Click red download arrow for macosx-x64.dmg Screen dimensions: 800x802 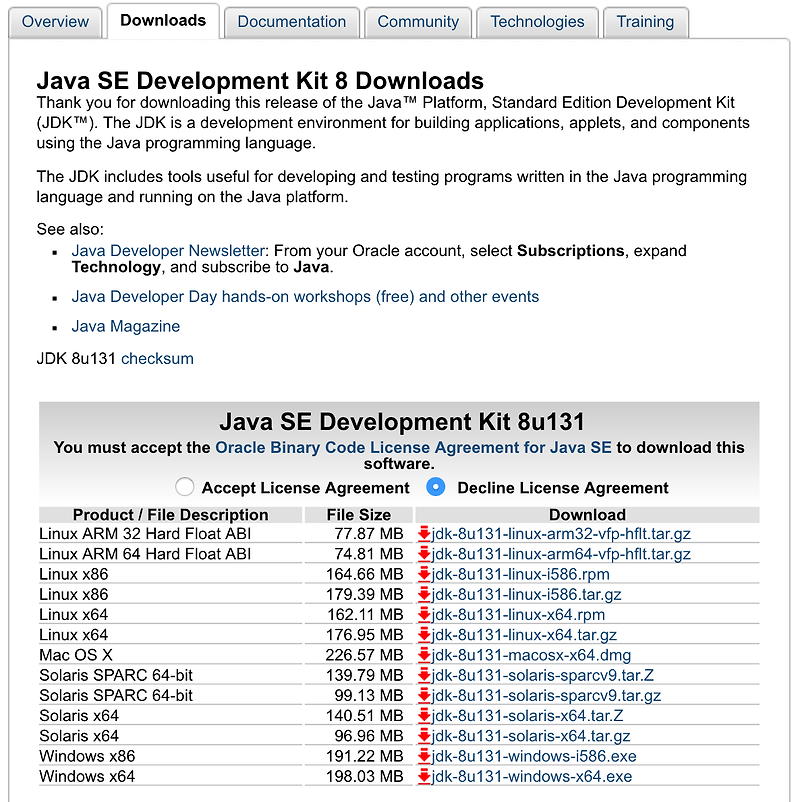424,655
